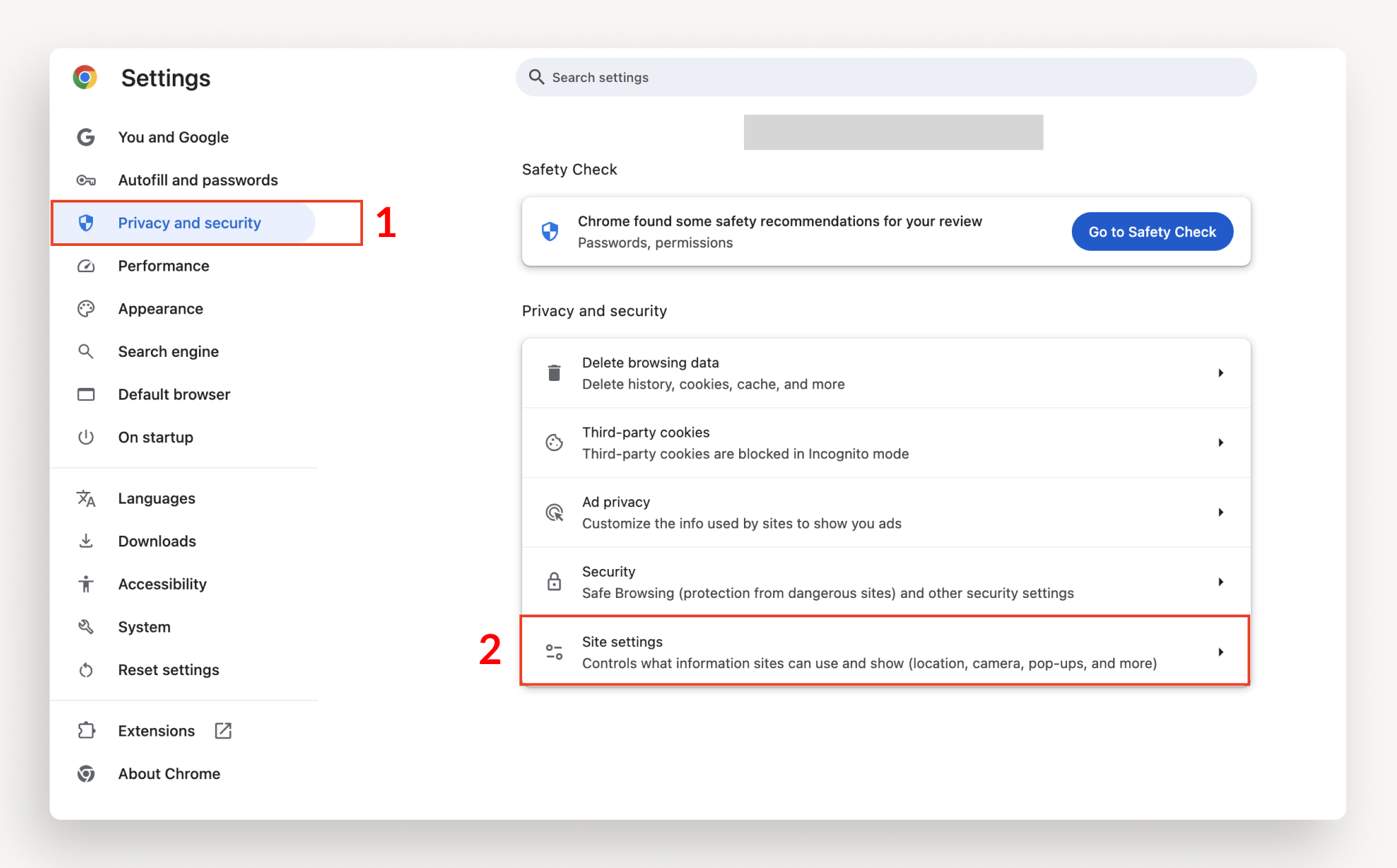Expand the Ad privacy settings

(885, 512)
